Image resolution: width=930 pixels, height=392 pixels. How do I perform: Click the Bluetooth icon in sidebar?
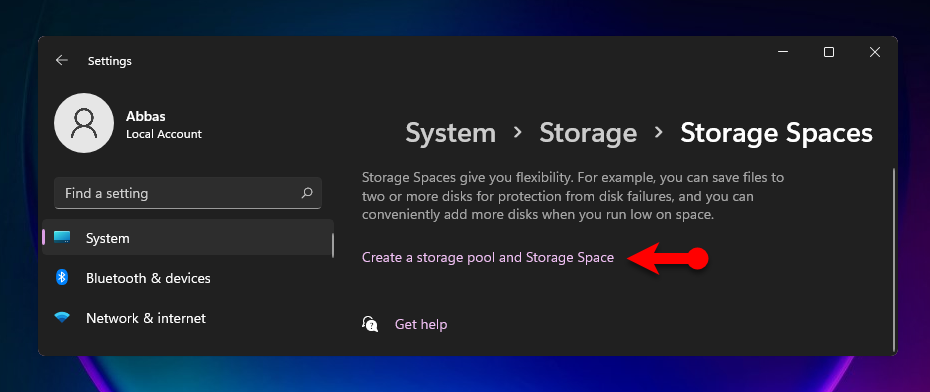coord(62,278)
